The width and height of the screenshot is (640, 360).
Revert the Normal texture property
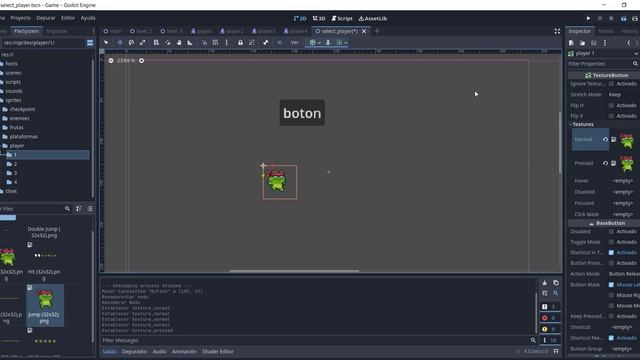coord(605,140)
